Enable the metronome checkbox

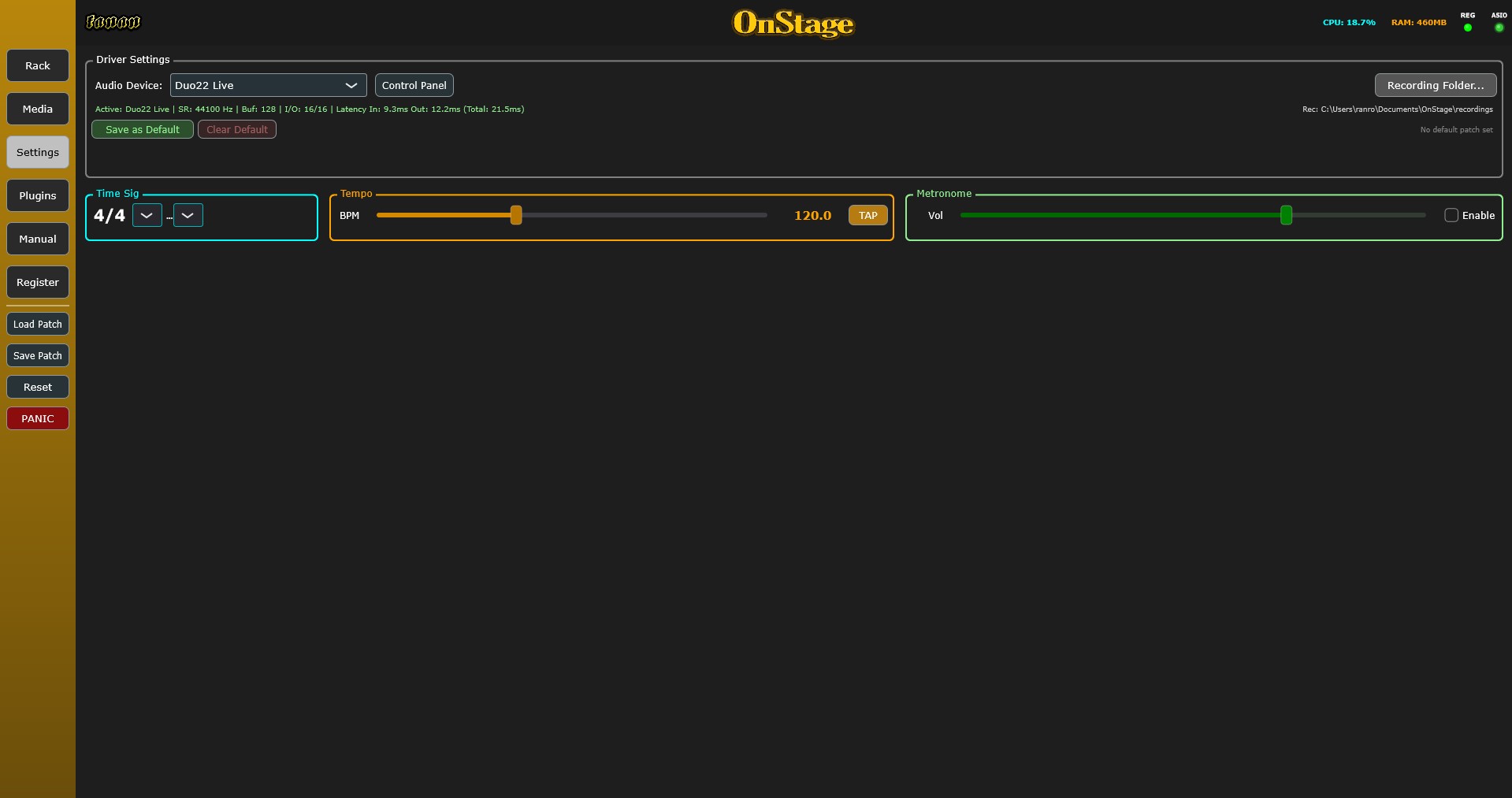1451,215
